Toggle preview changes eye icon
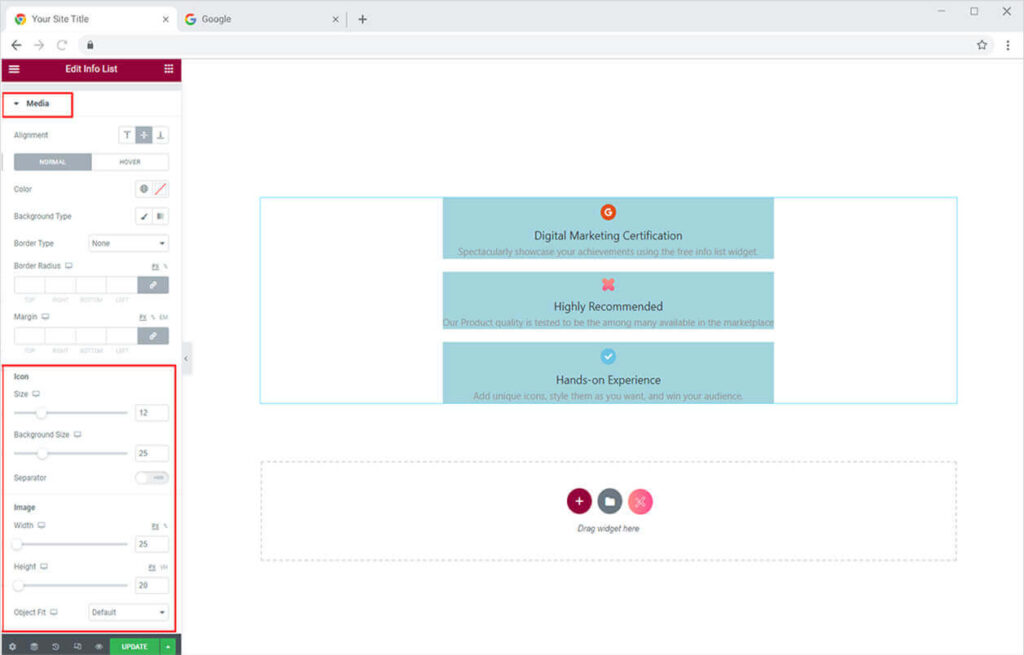Viewport: 1024px width, 655px height. coord(98,647)
